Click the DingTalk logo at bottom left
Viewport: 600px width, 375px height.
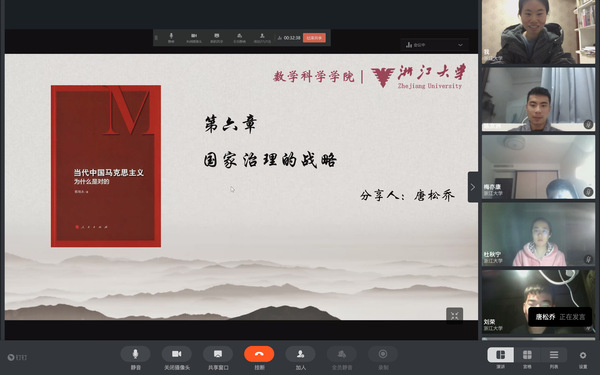click(17, 357)
